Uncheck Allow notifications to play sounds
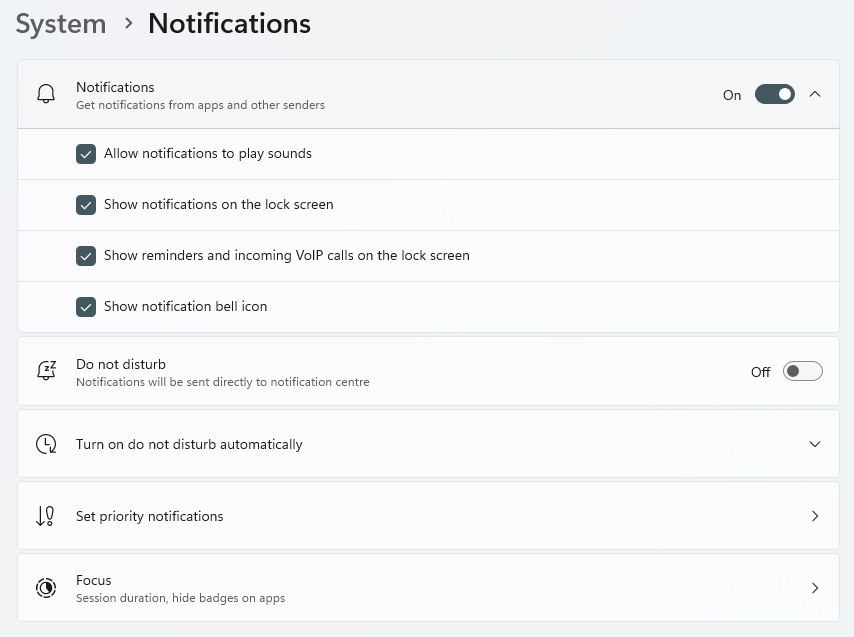The image size is (854, 637). [x=86, y=153]
